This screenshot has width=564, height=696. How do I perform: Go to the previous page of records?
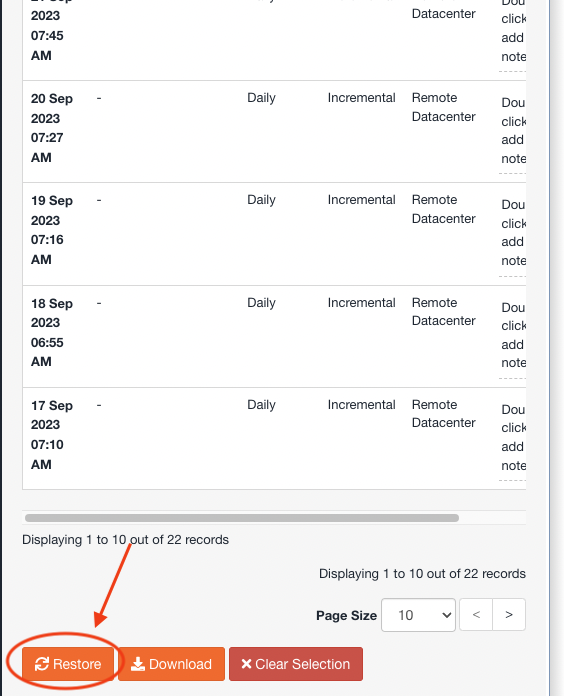pyautogui.click(x=476, y=615)
